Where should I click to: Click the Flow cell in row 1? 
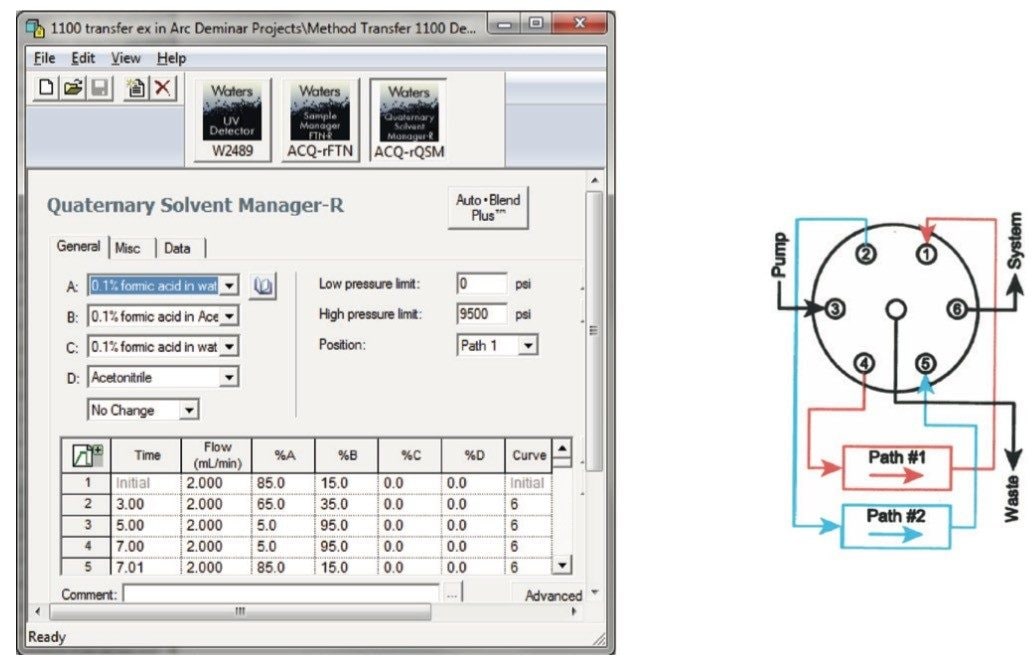(217, 483)
